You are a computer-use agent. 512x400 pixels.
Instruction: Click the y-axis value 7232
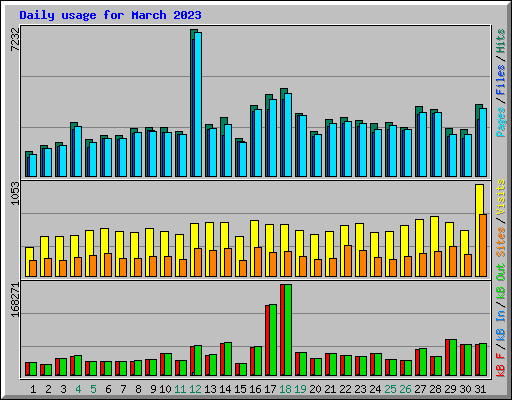click(15, 39)
